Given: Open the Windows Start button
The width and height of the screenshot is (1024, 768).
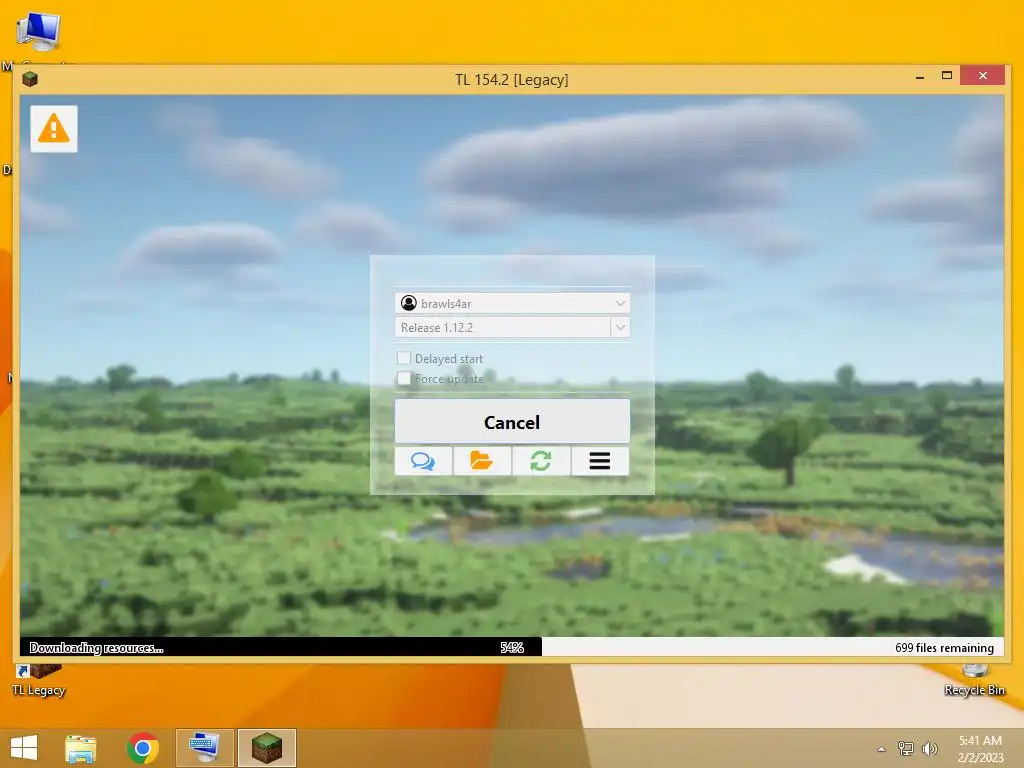Looking at the screenshot, I should [24, 748].
